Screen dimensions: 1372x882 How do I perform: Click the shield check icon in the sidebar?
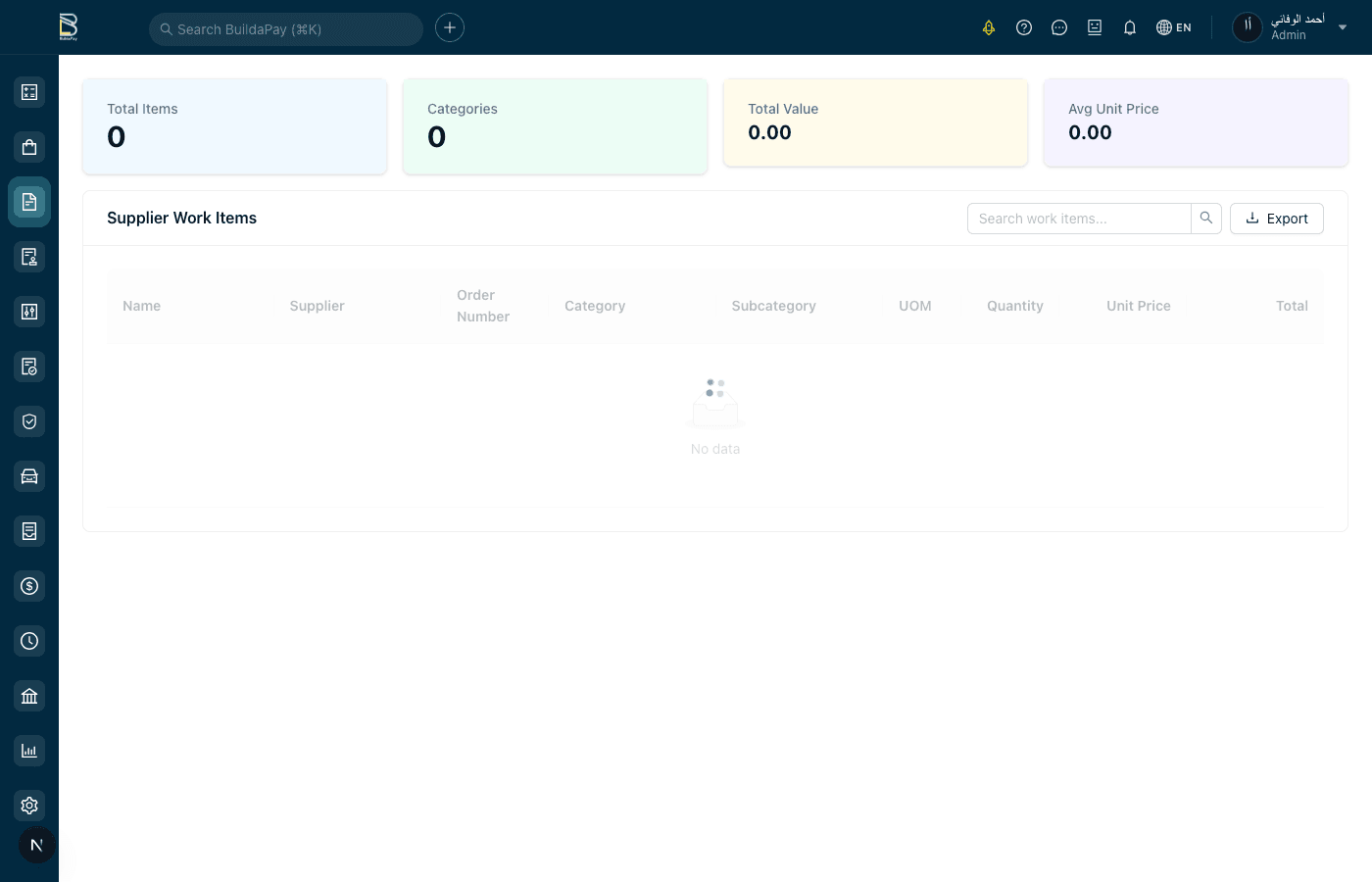28,420
